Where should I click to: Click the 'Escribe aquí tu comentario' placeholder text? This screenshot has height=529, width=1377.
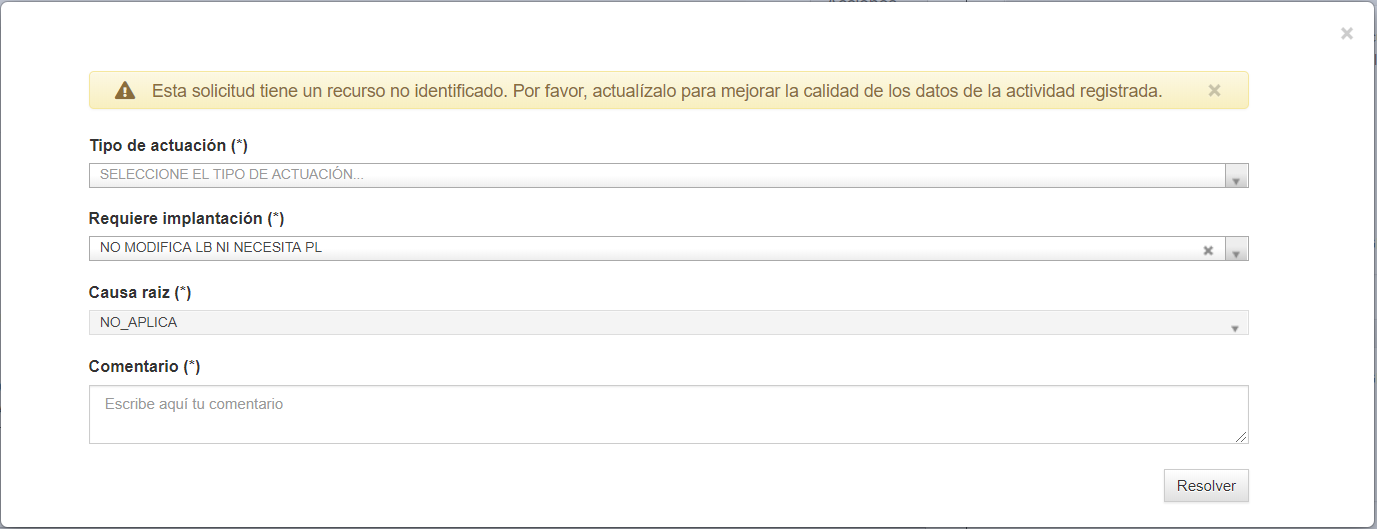coord(194,405)
